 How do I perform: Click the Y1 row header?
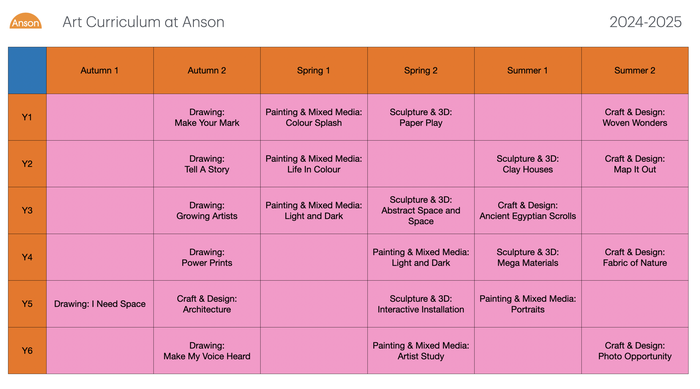click(x=27, y=117)
